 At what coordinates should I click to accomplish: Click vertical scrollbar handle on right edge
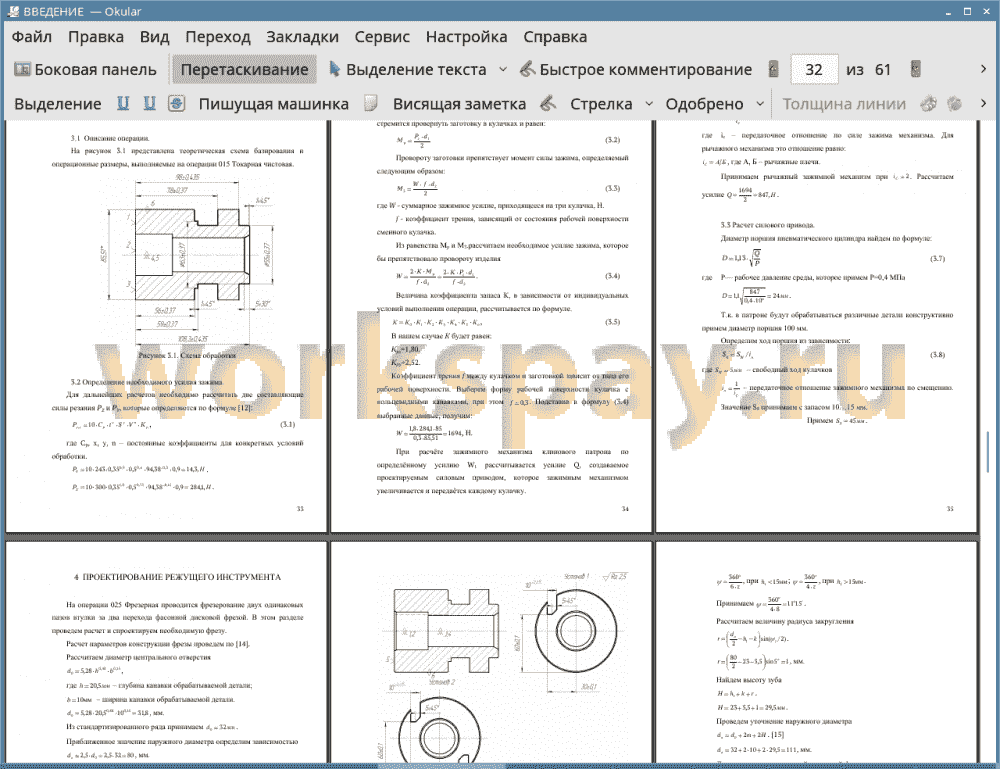[x=987, y=452]
